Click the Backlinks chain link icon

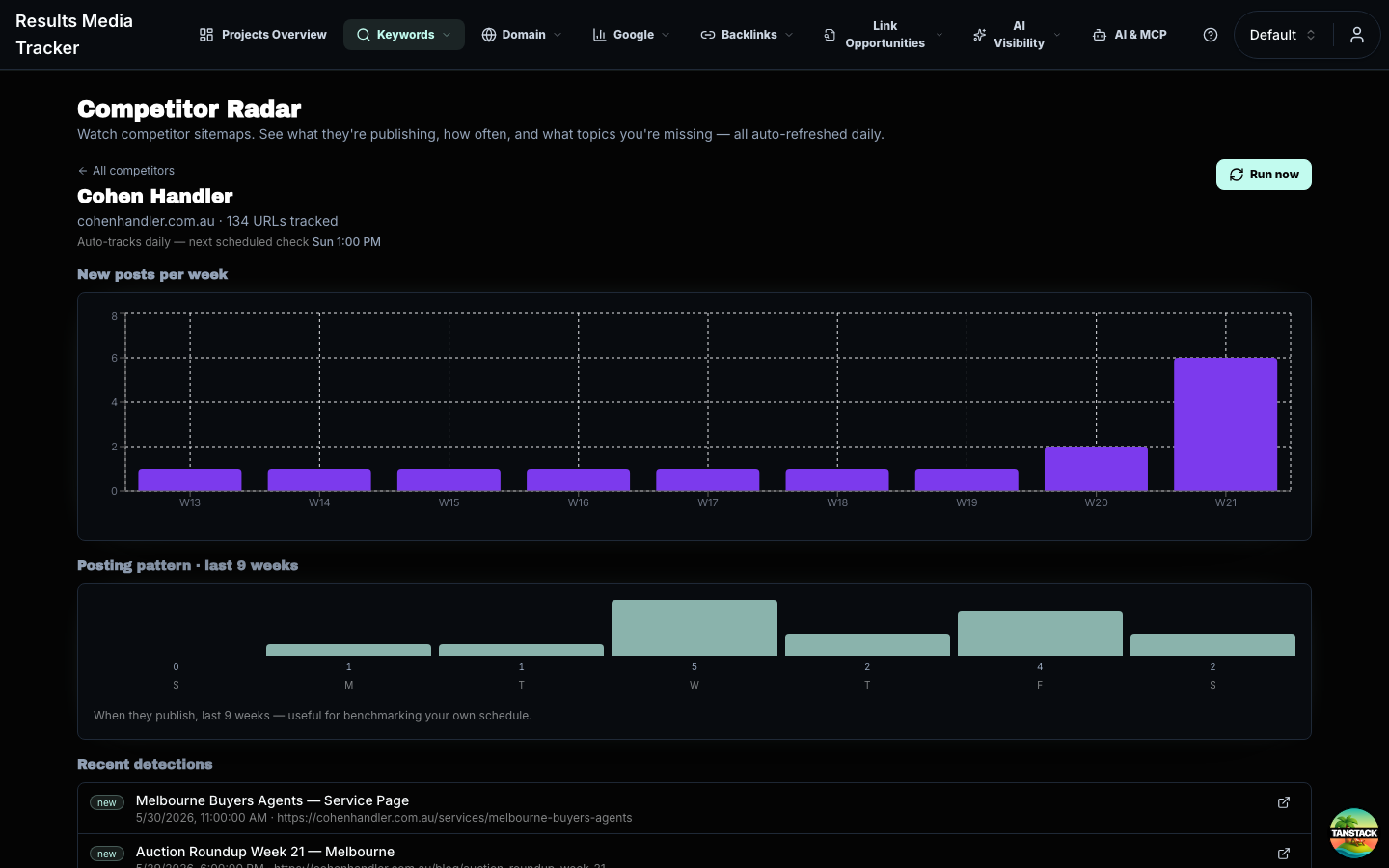(708, 35)
